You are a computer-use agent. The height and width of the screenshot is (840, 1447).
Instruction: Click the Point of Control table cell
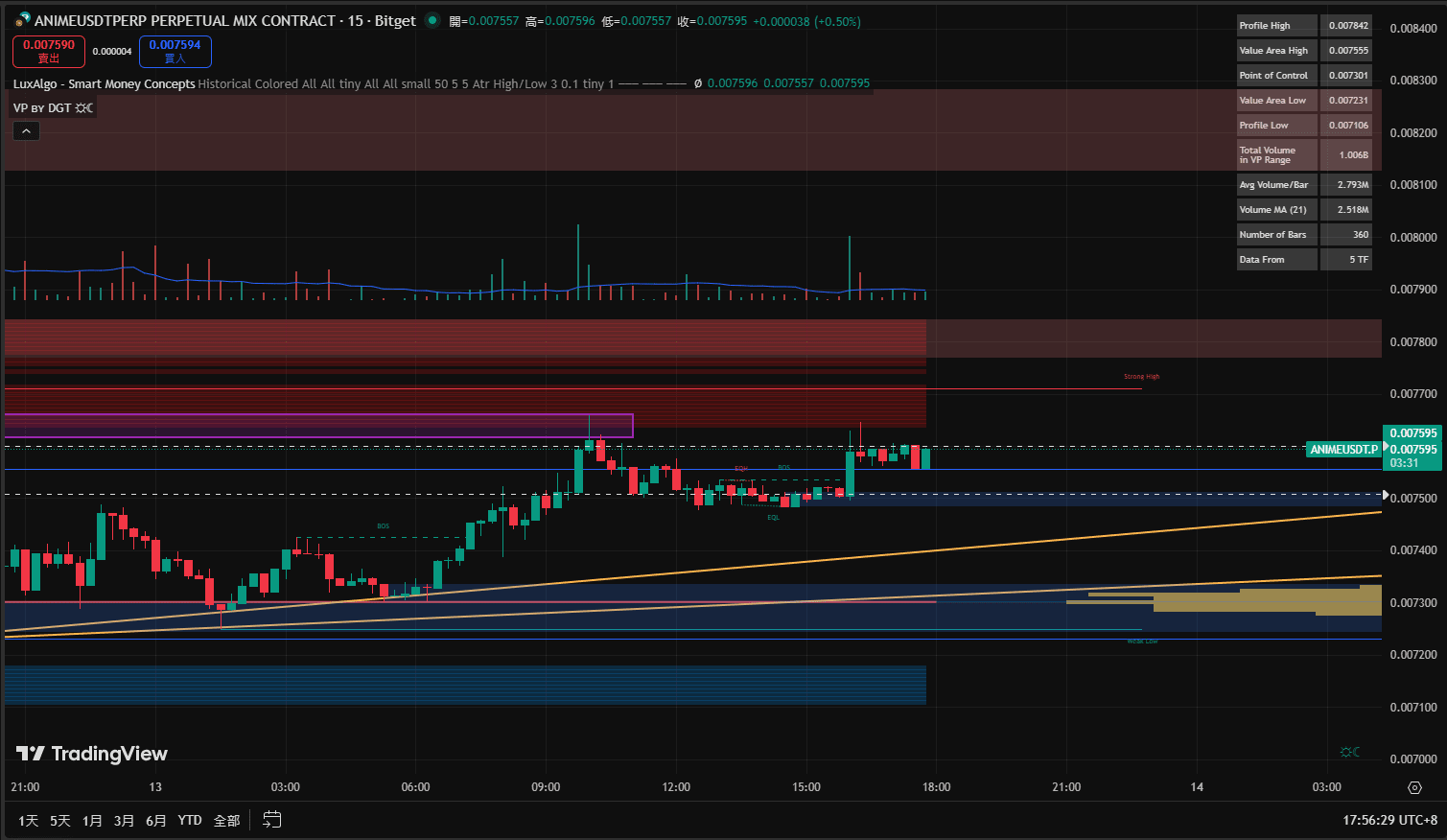(x=1273, y=76)
